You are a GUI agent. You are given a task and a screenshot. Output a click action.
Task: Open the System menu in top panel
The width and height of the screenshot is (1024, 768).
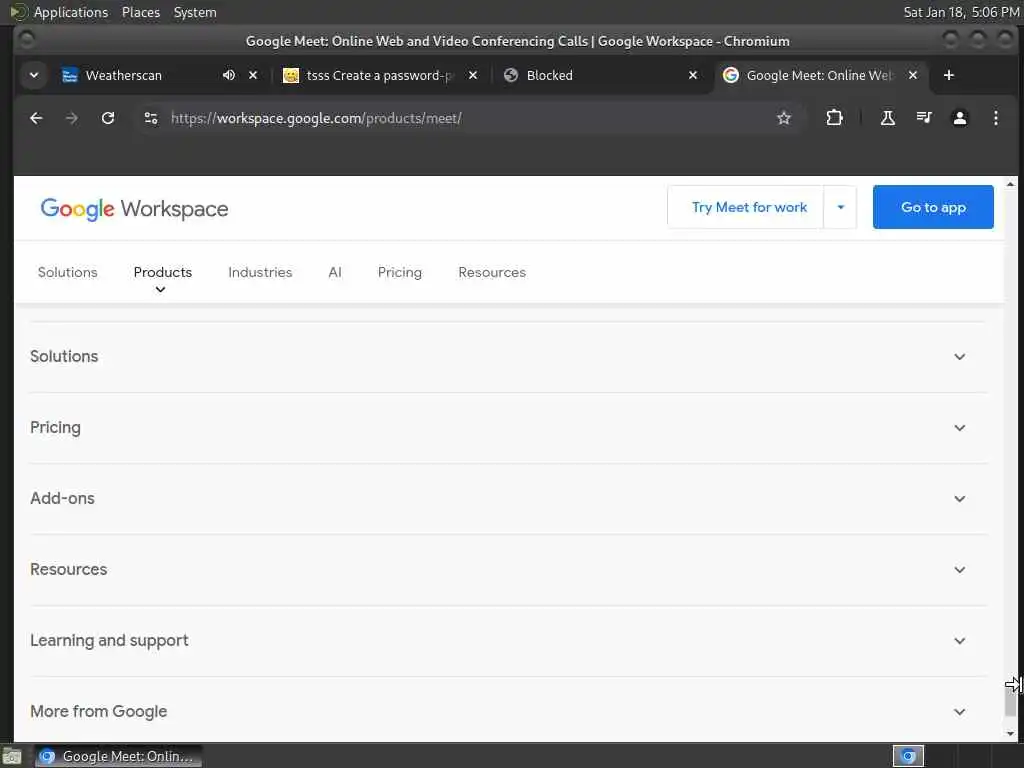coord(195,12)
